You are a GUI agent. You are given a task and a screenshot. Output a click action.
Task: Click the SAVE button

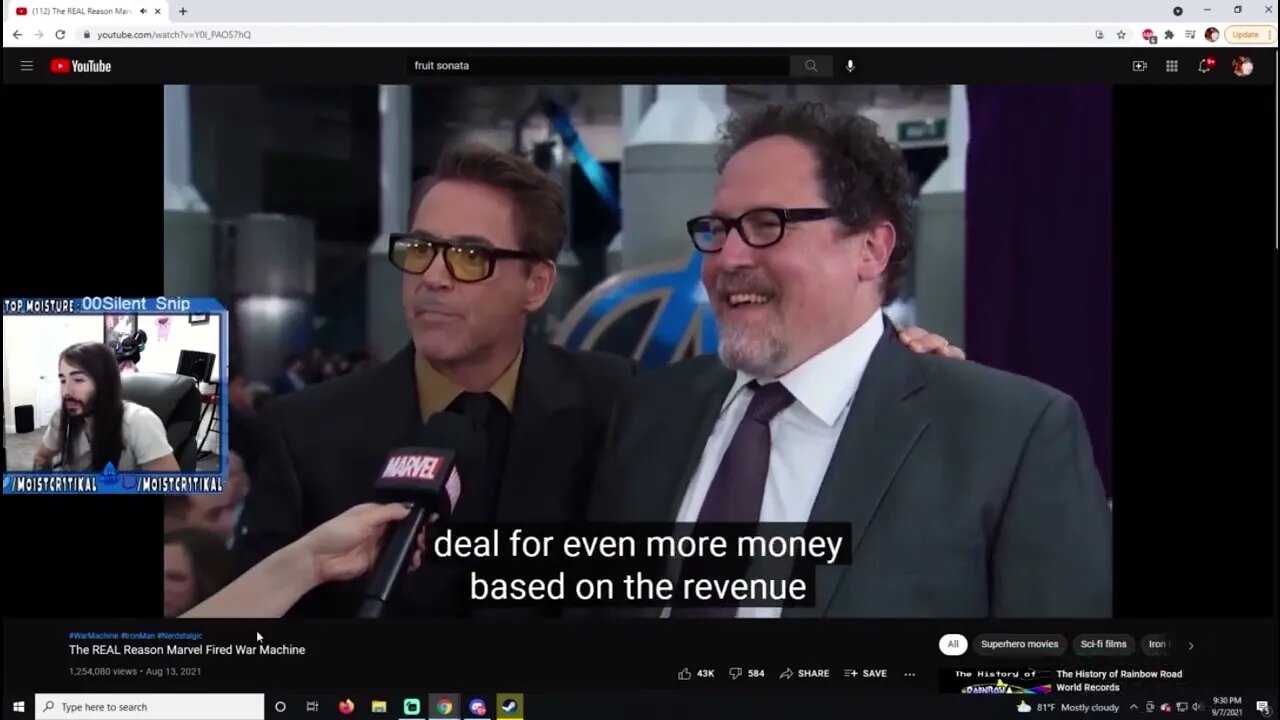pos(865,673)
